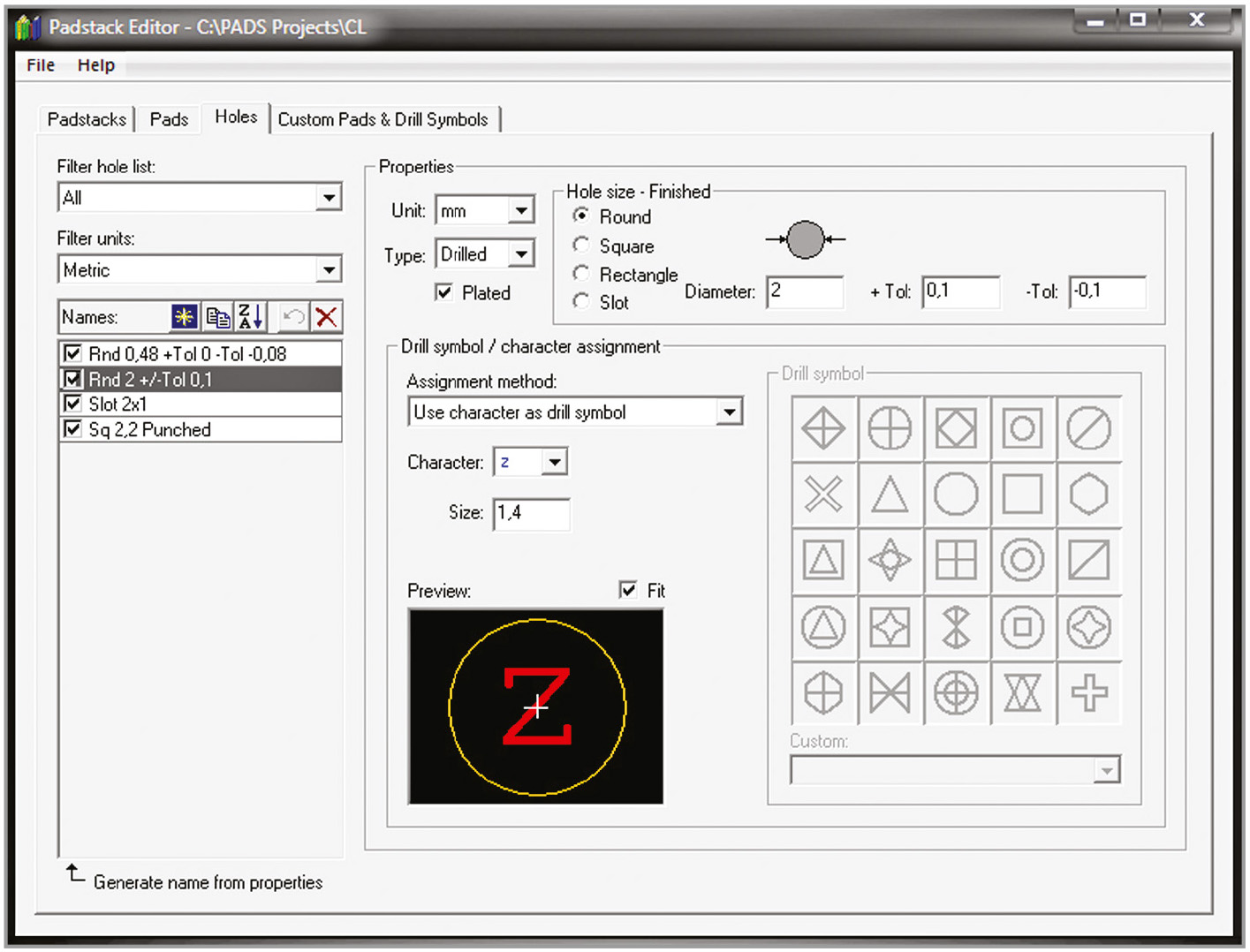This screenshot has height=952, width=1250.
Task: Toggle the Fit preview checkbox
Action: [628, 590]
